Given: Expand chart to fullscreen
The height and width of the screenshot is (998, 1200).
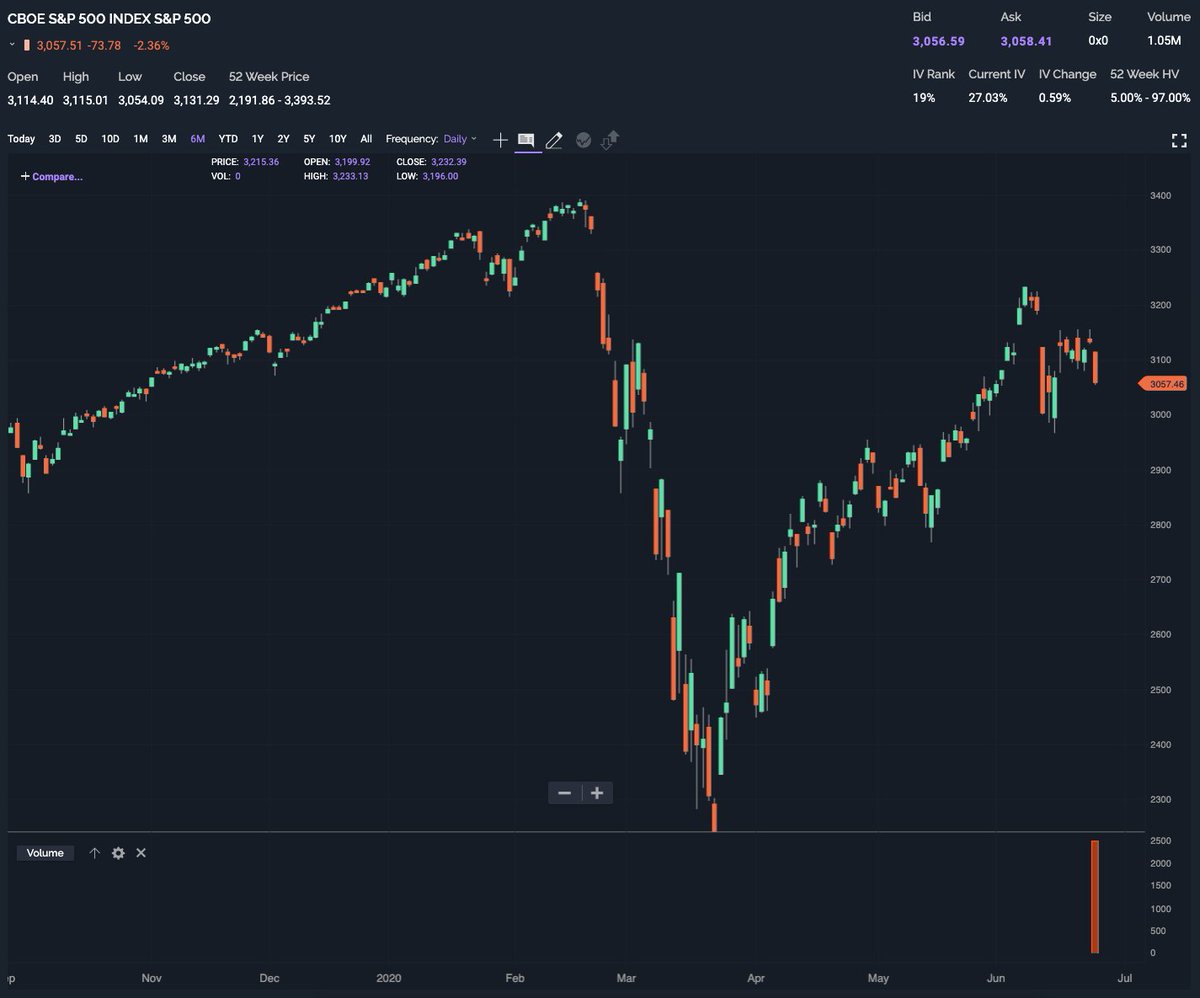Looking at the screenshot, I should click(1178, 140).
